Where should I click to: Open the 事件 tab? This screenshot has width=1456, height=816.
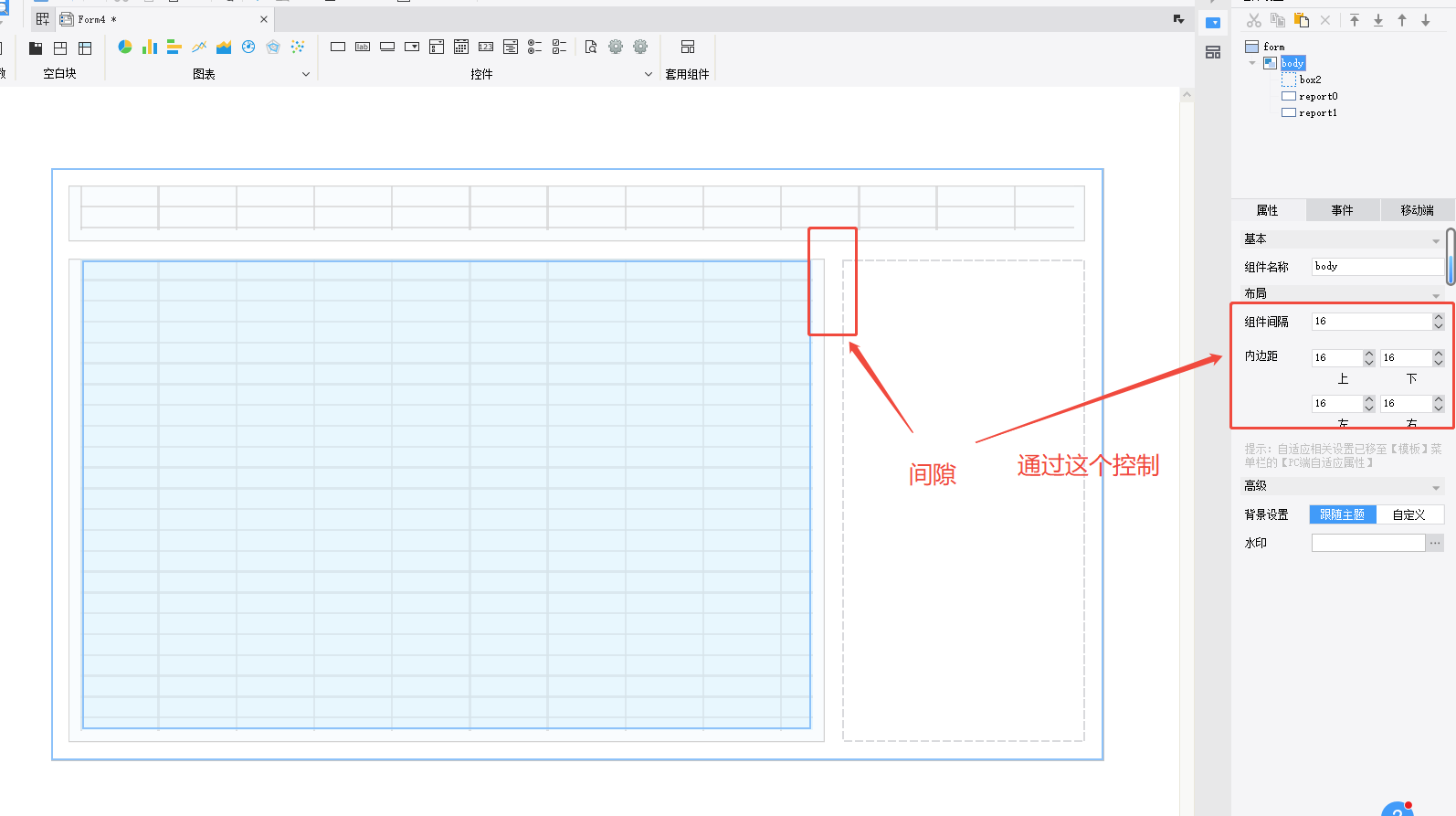(x=1342, y=210)
